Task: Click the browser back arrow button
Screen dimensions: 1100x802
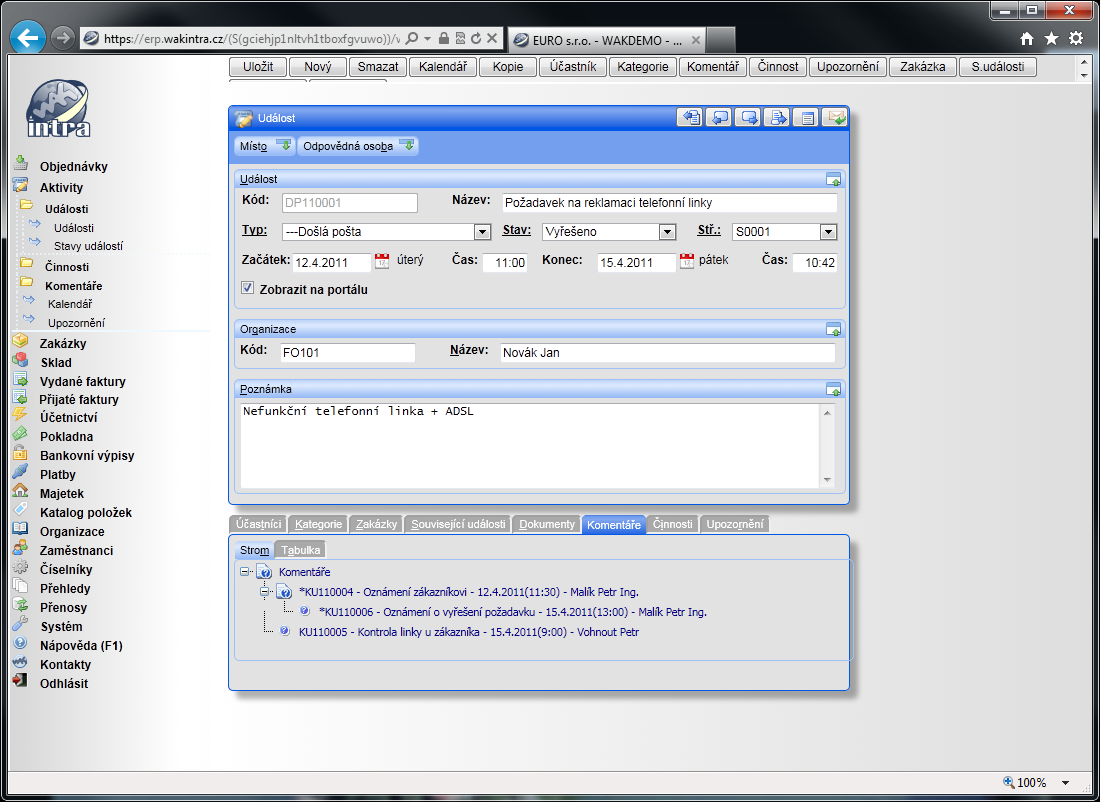Action: (x=29, y=38)
